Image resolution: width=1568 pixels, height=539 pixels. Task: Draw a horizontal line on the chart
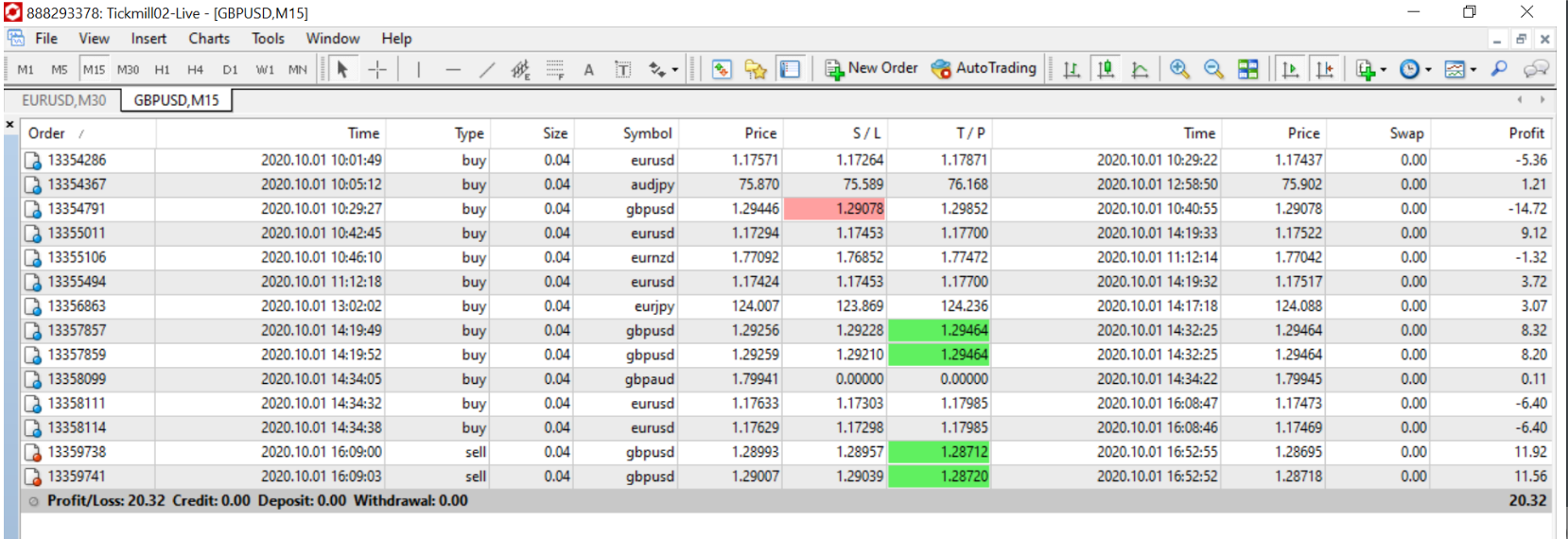[453, 69]
